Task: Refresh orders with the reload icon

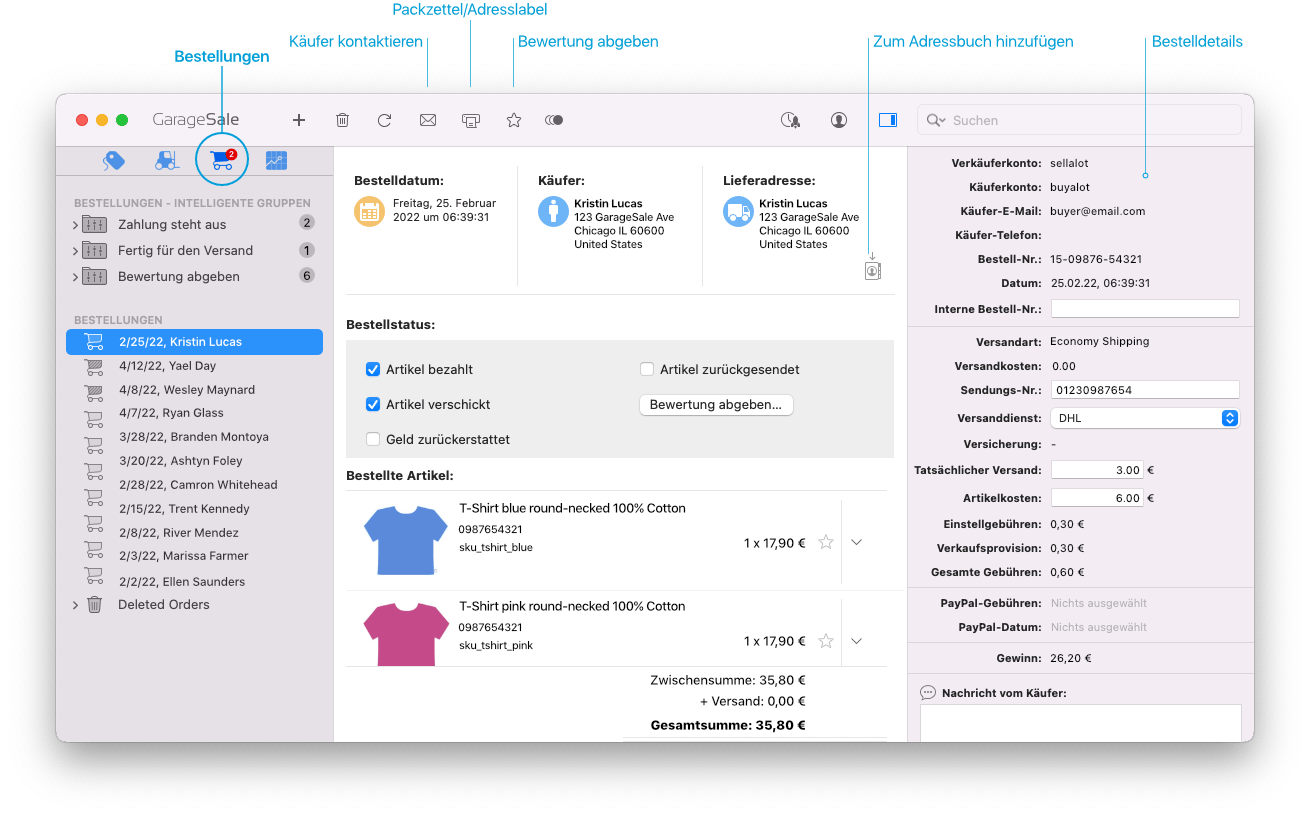Action: coord(384,120)
